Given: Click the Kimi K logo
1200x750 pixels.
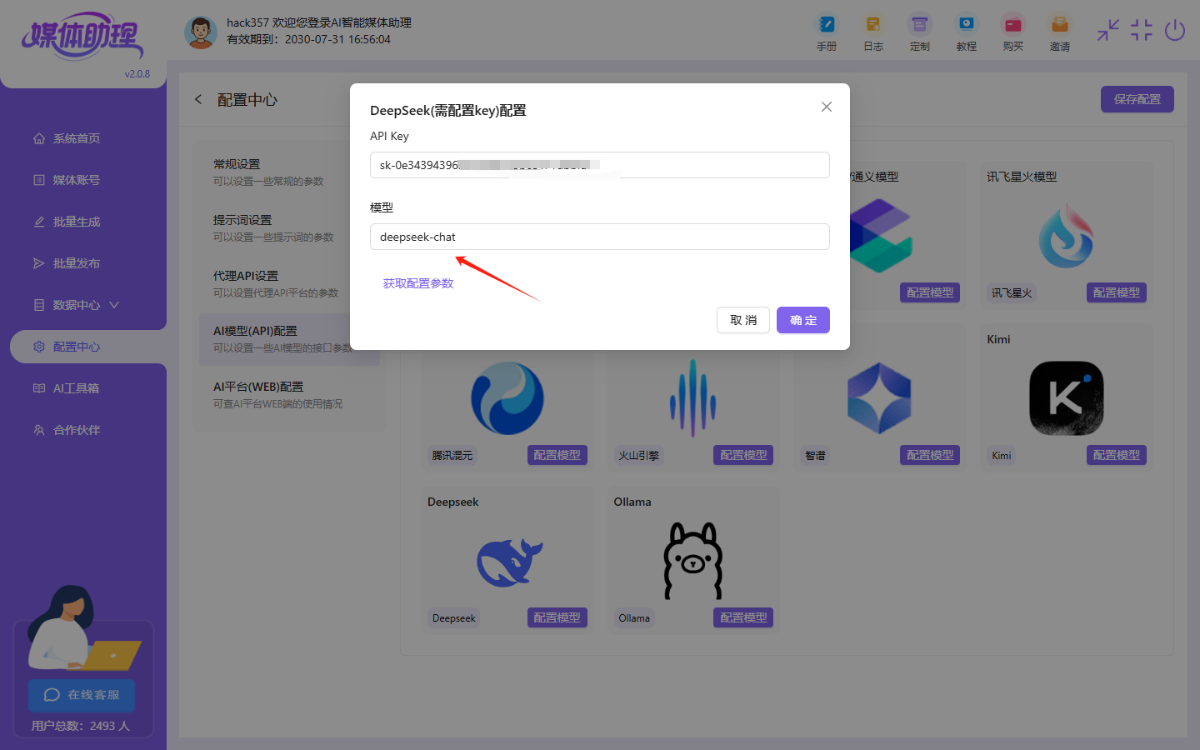Looking at the screenshot, I should (1066, 398).
